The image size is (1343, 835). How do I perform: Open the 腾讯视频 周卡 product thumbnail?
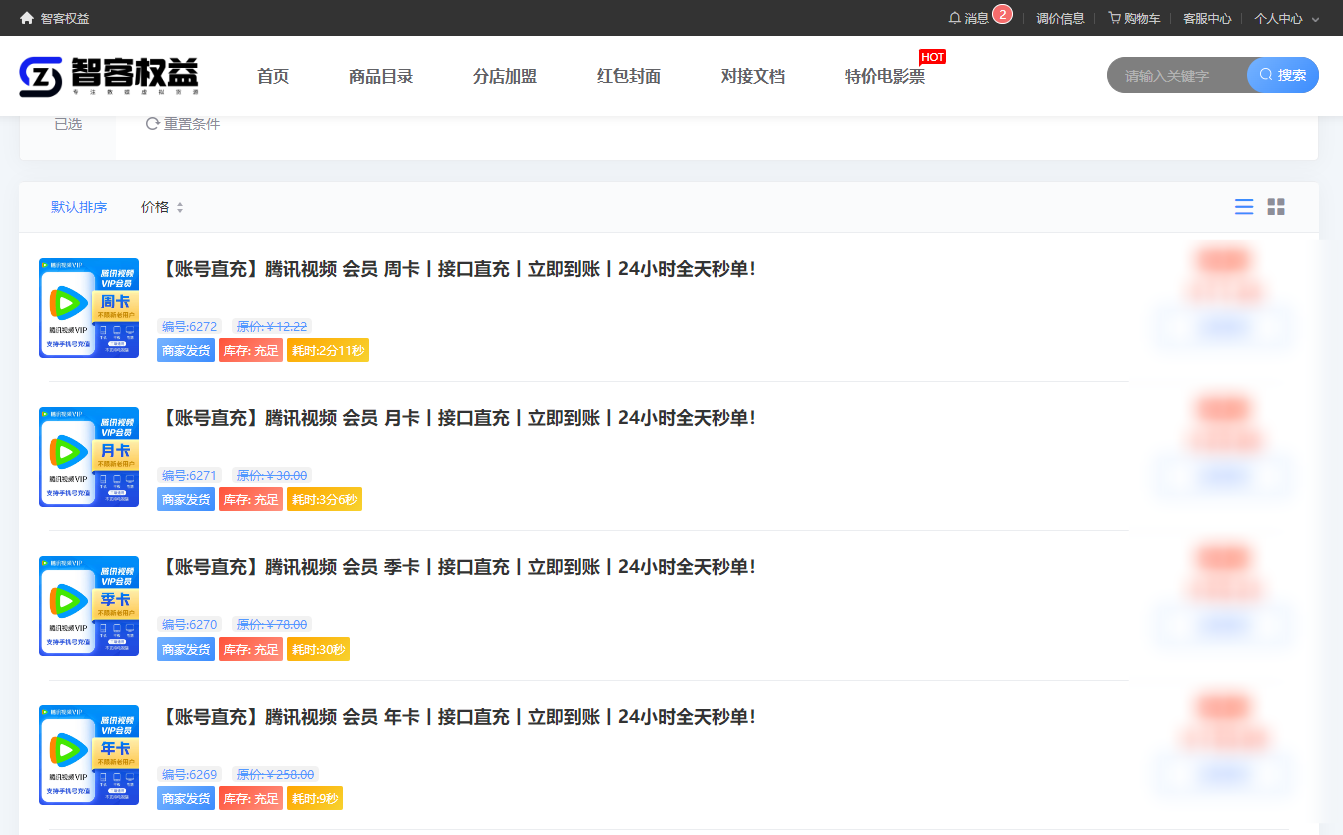tap(89, 308)
